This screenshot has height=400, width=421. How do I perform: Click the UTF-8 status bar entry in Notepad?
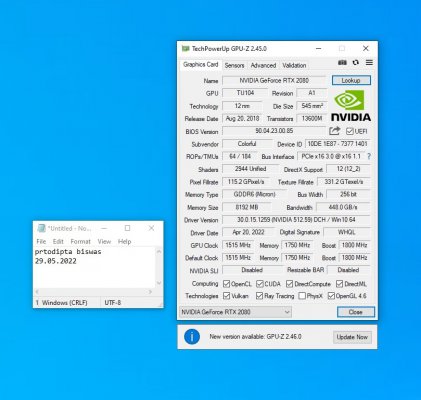(113, 303)
